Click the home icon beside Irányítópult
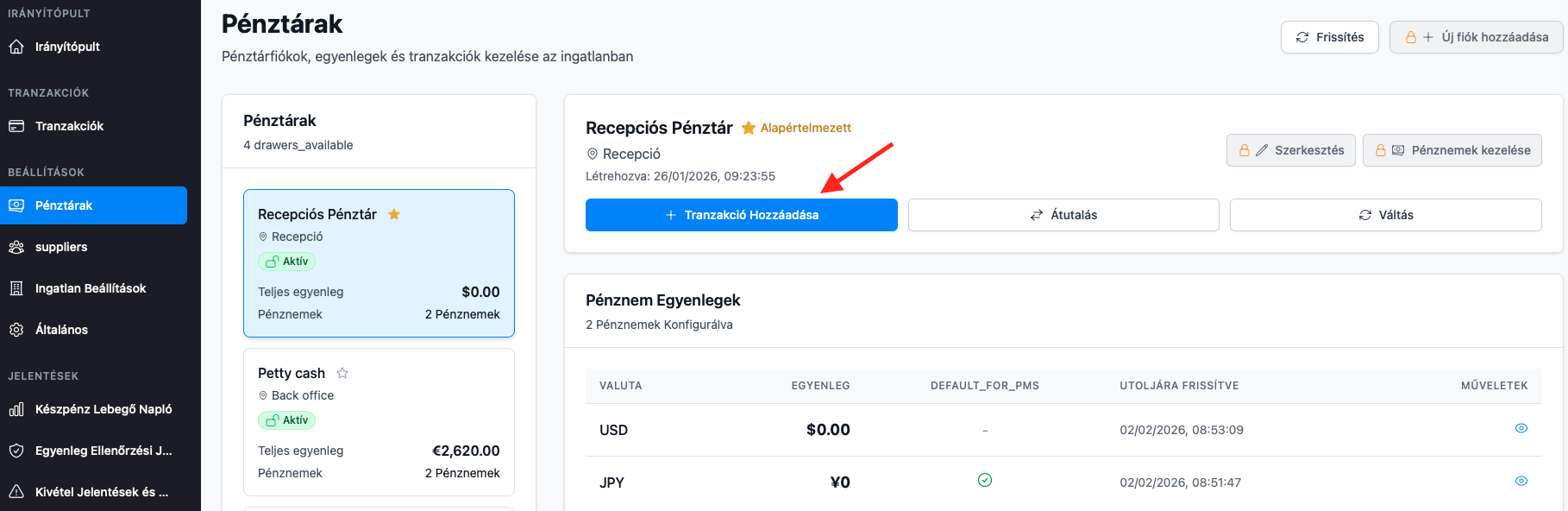Screen dimensions: 1568x511 coord(16,47)
